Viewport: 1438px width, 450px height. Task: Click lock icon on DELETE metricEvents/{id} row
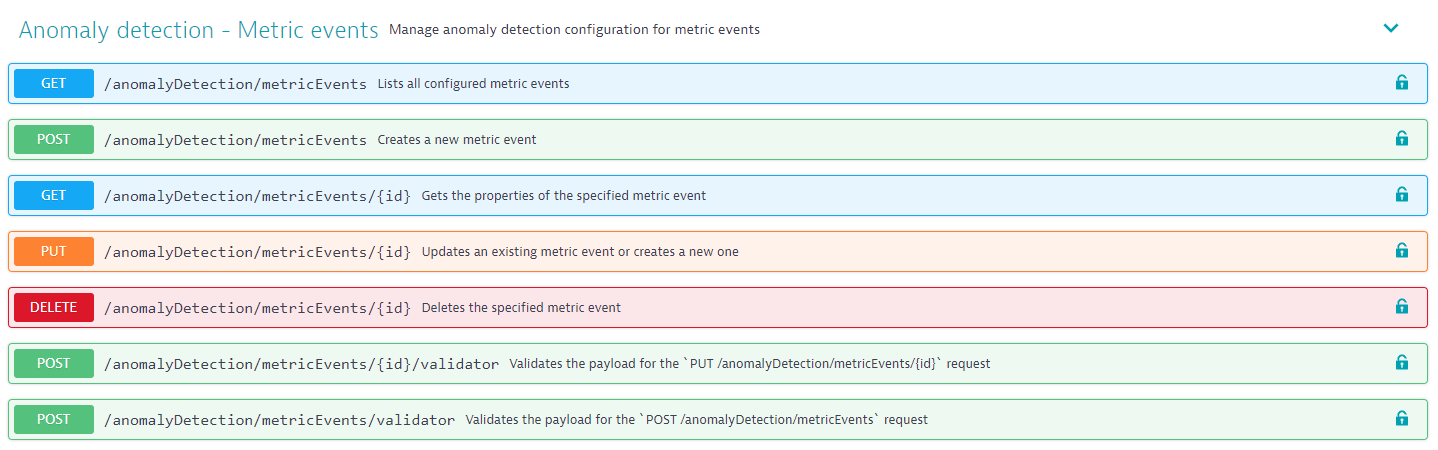[1402, 307]
